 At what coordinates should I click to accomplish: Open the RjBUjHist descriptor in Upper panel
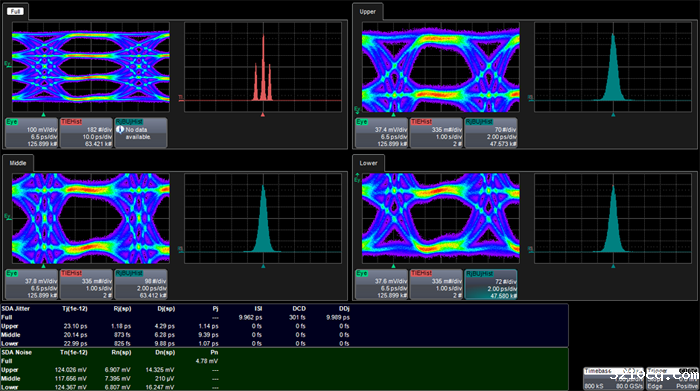(x=491, y=133)
